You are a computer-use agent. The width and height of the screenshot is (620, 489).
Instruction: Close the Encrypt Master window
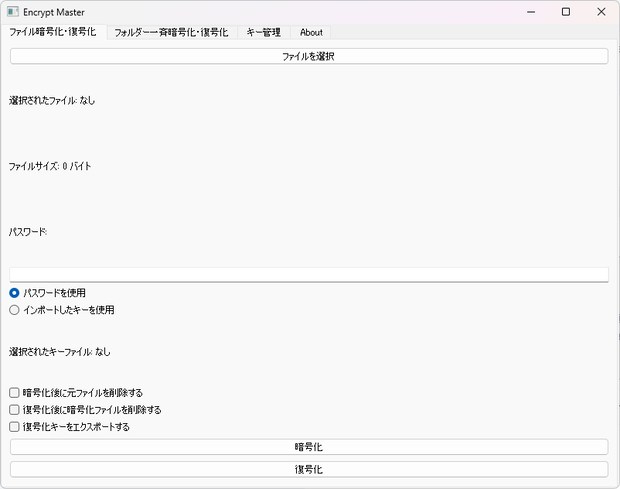tap(601, 12)
